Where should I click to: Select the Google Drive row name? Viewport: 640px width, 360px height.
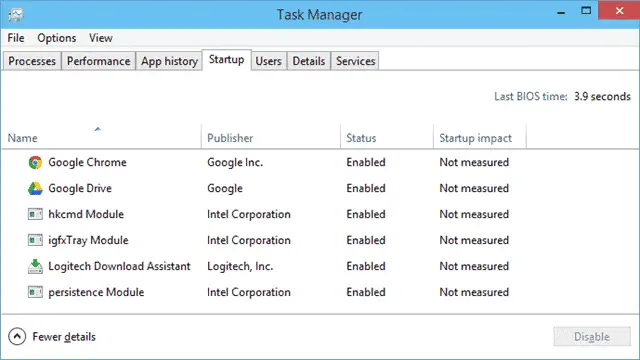click(80, 189)
